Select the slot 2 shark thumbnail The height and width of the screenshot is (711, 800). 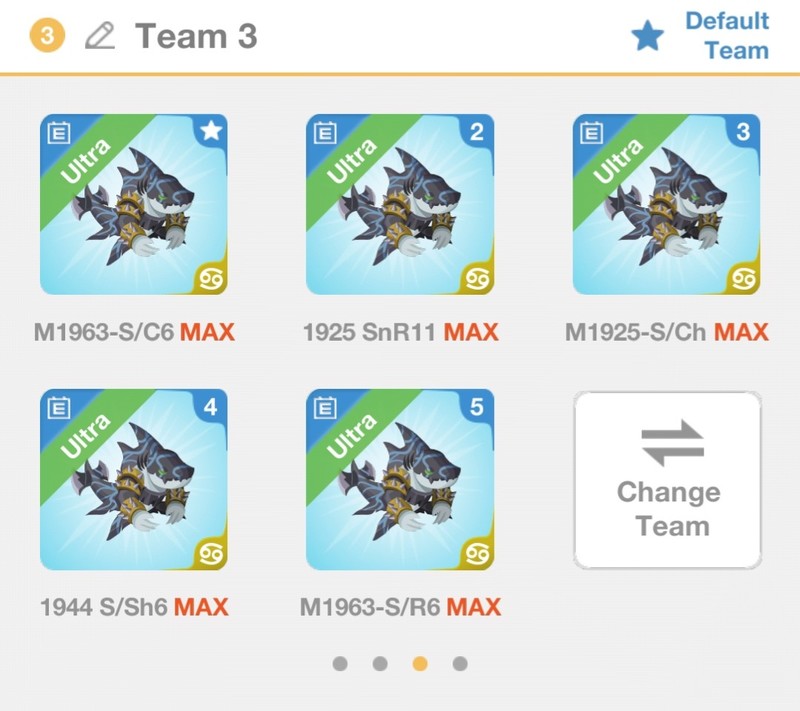(x=400, y=204)
